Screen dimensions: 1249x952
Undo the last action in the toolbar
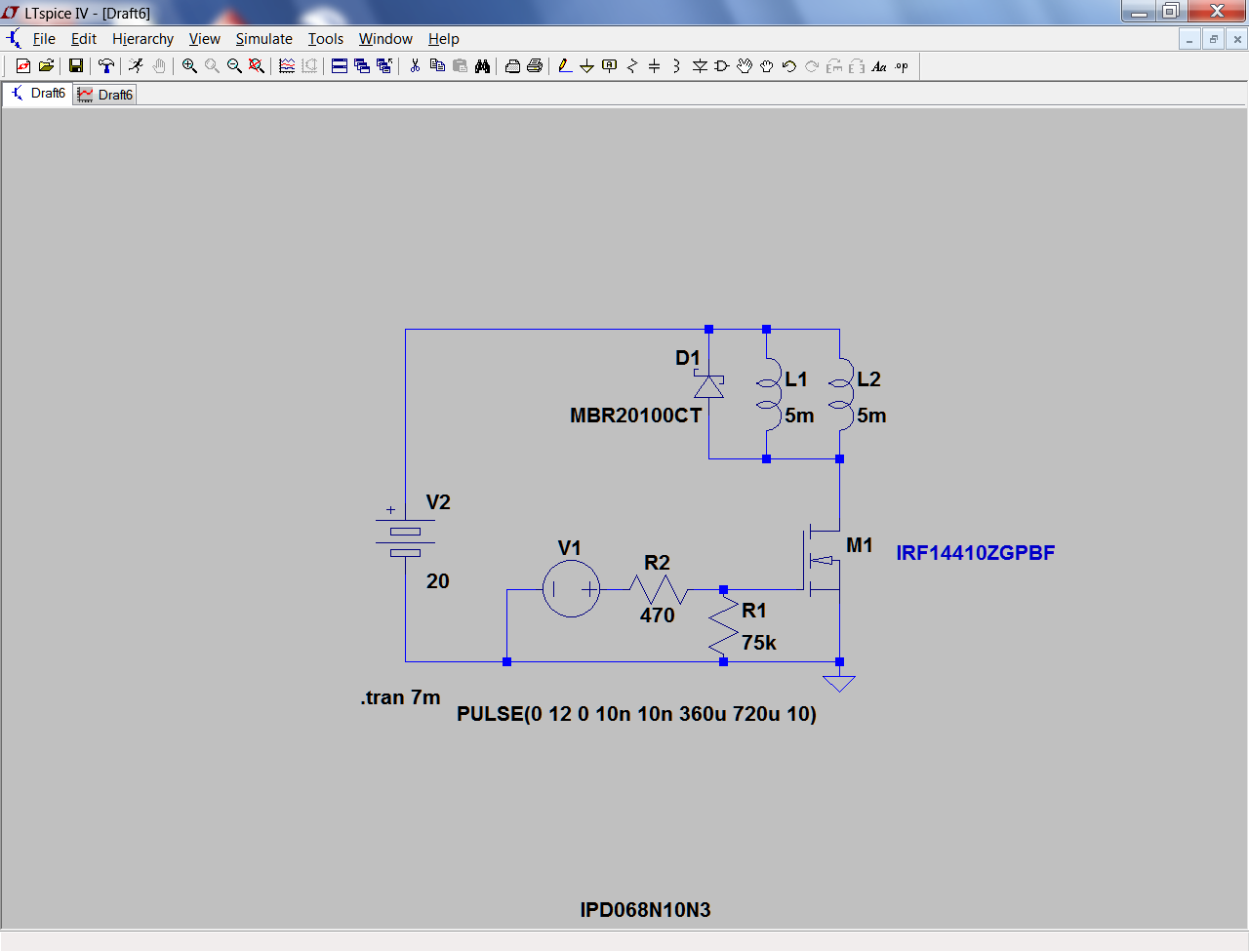(x=789, y=66)
